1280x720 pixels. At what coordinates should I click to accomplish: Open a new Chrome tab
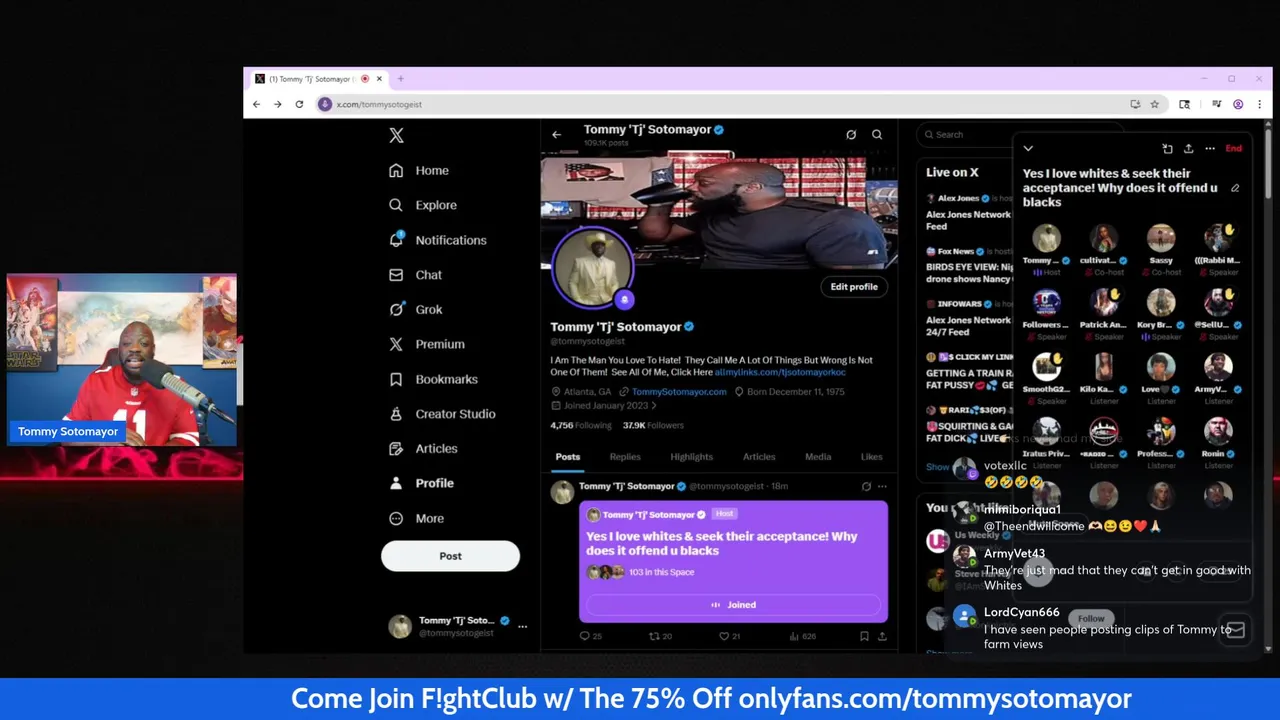tap(400, 79)
